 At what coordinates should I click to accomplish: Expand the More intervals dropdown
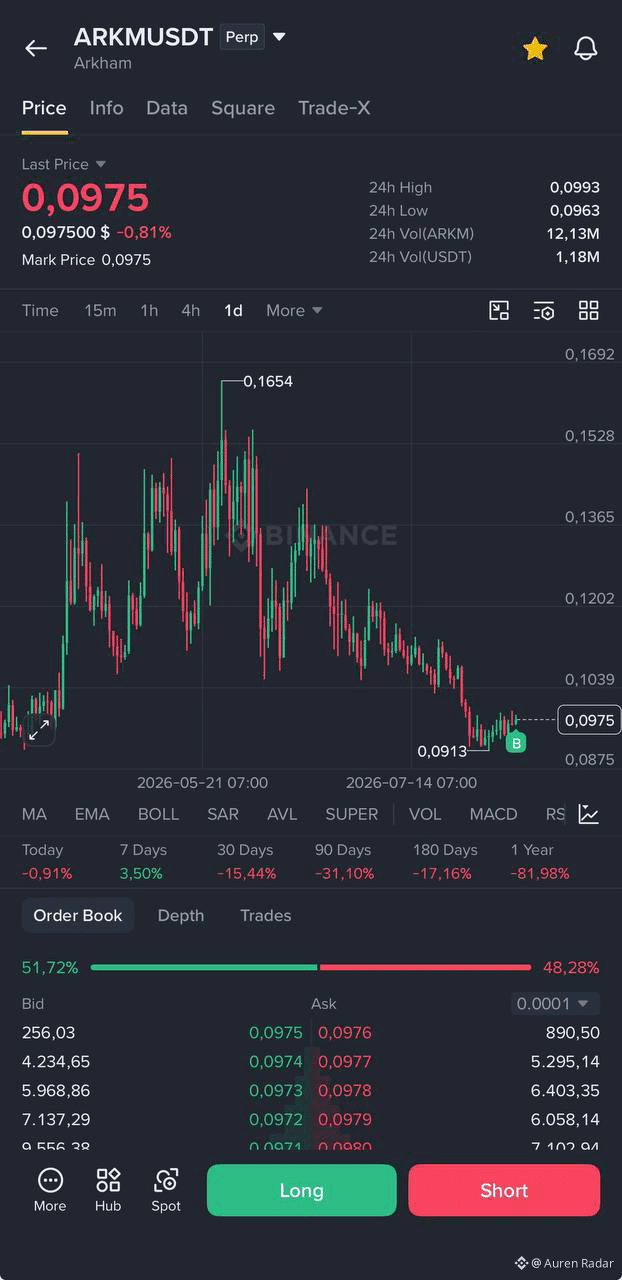pos(294,311)
